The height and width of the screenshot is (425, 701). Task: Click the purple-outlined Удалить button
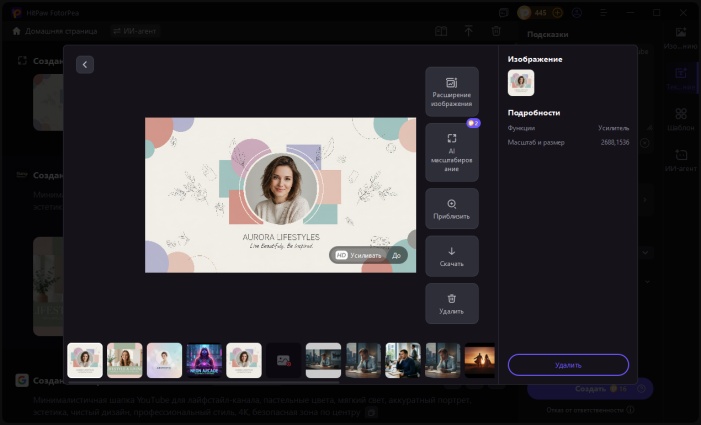coord(568,365)
